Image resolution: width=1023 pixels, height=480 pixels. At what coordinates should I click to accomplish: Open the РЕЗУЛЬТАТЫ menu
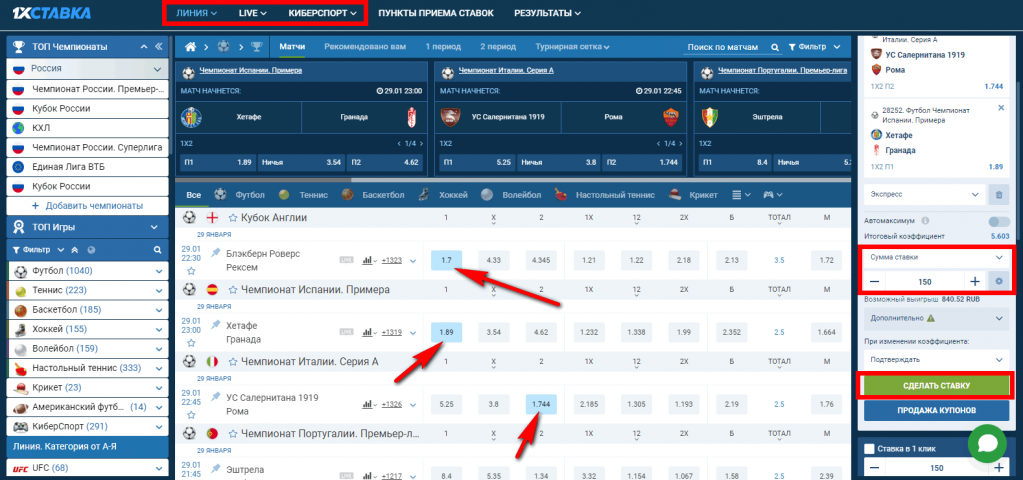tap(547, 13)
